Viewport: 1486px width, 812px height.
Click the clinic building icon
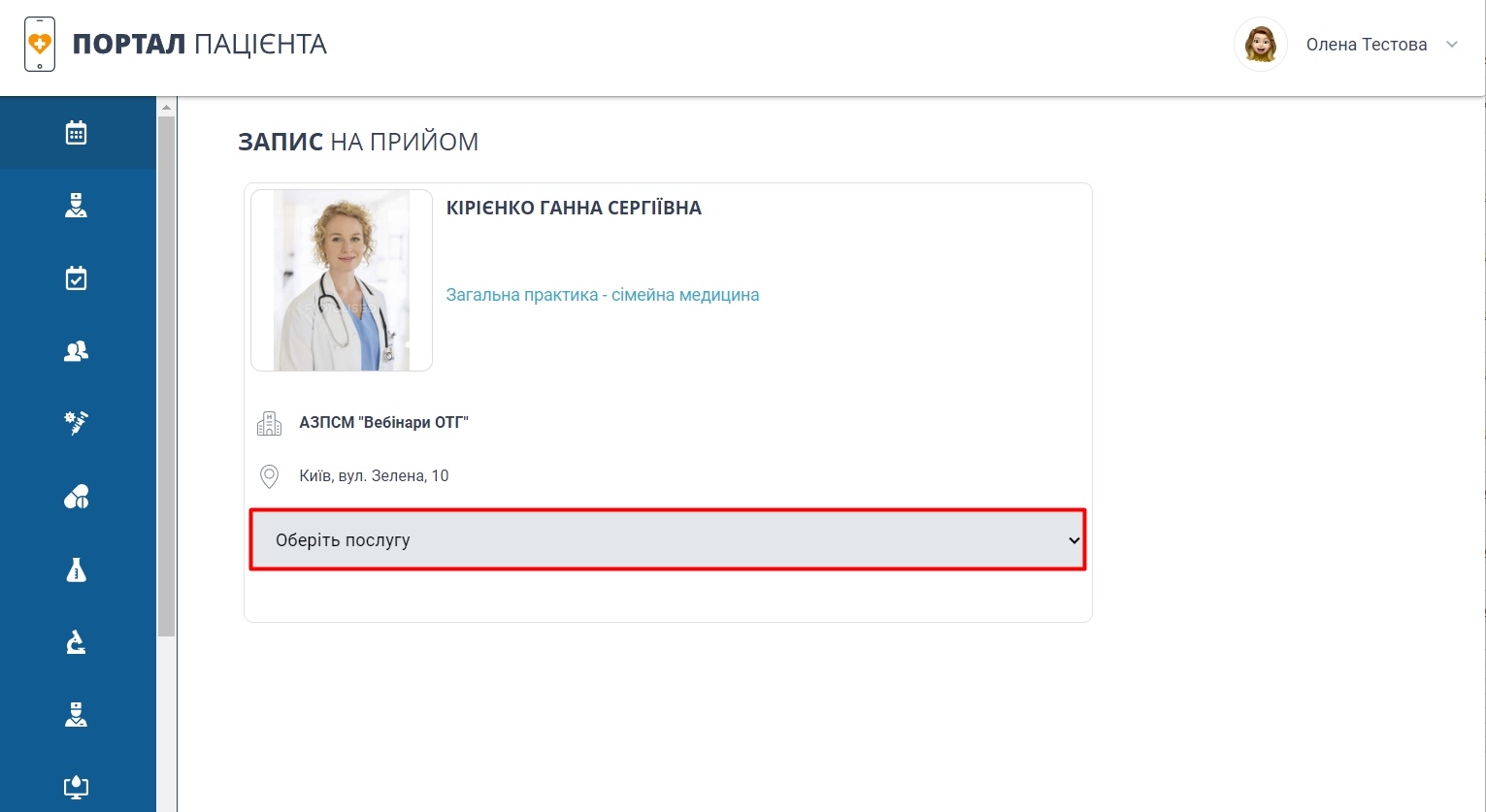click(269, 423)
